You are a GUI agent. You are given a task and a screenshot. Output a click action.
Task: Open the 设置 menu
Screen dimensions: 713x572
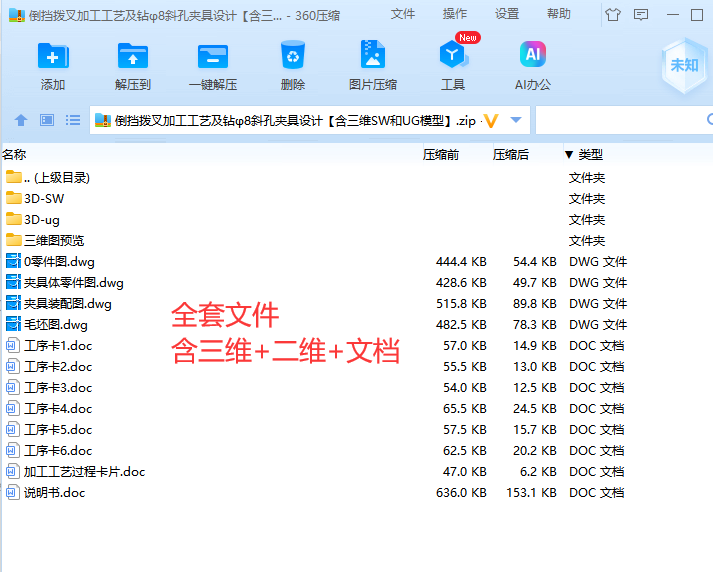507,14
